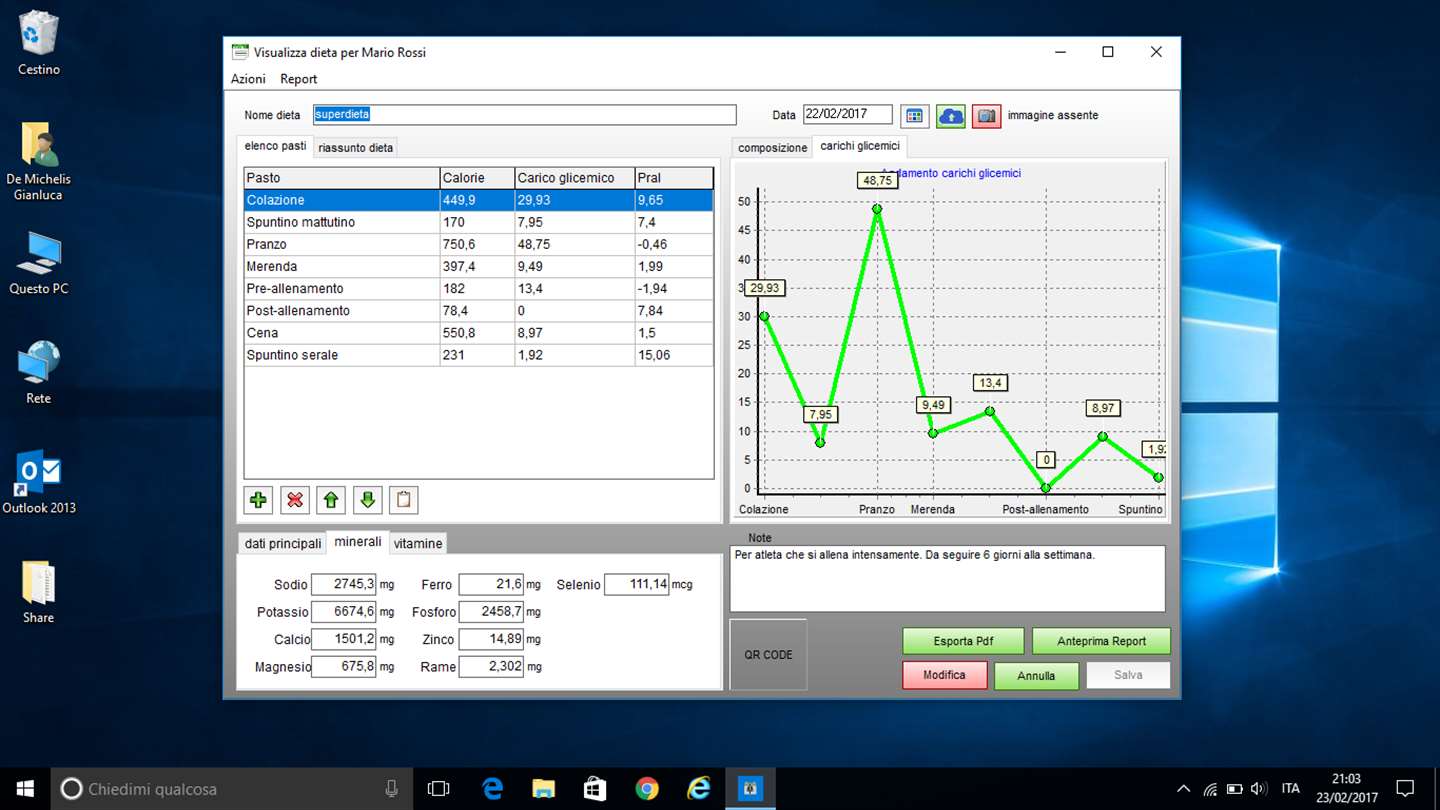The image size is (1440, 810).
Task: Click the Anteprima Report button
Action: click(1101, 641)
